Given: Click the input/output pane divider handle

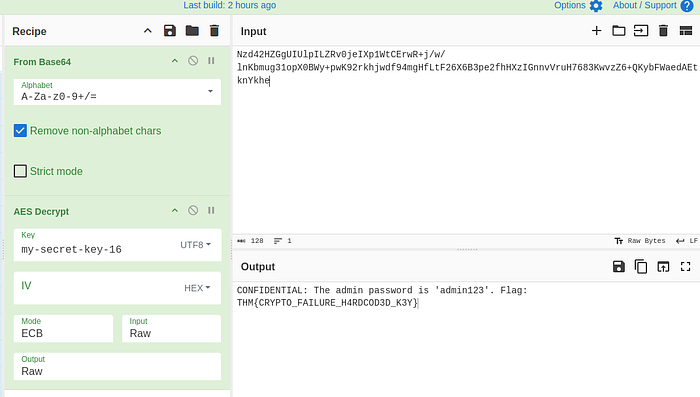Looking at the screenshot, I should tap(467, 249).
